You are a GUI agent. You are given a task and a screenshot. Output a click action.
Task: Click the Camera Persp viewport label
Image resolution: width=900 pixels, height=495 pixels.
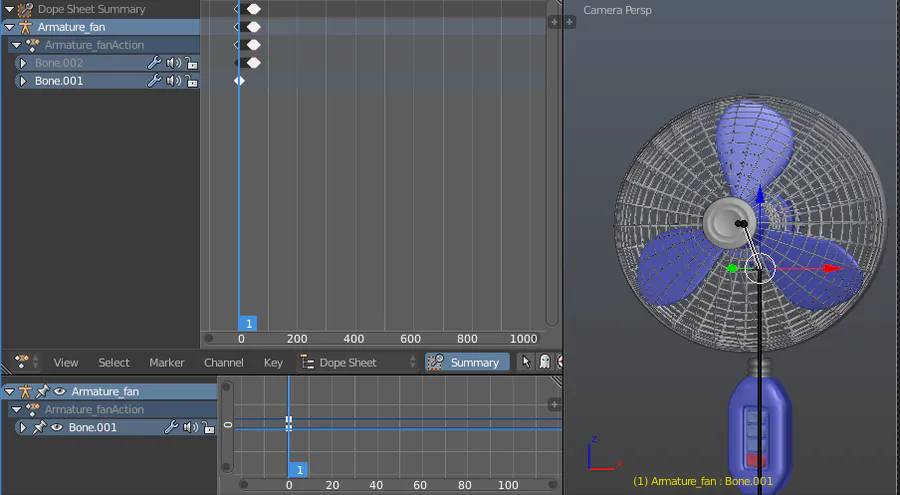617,10
